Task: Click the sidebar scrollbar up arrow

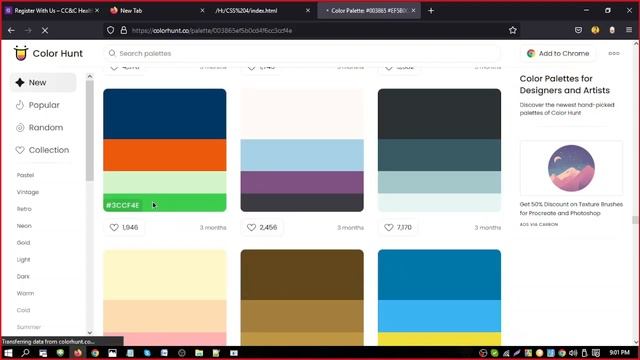Action: point(90,76)
